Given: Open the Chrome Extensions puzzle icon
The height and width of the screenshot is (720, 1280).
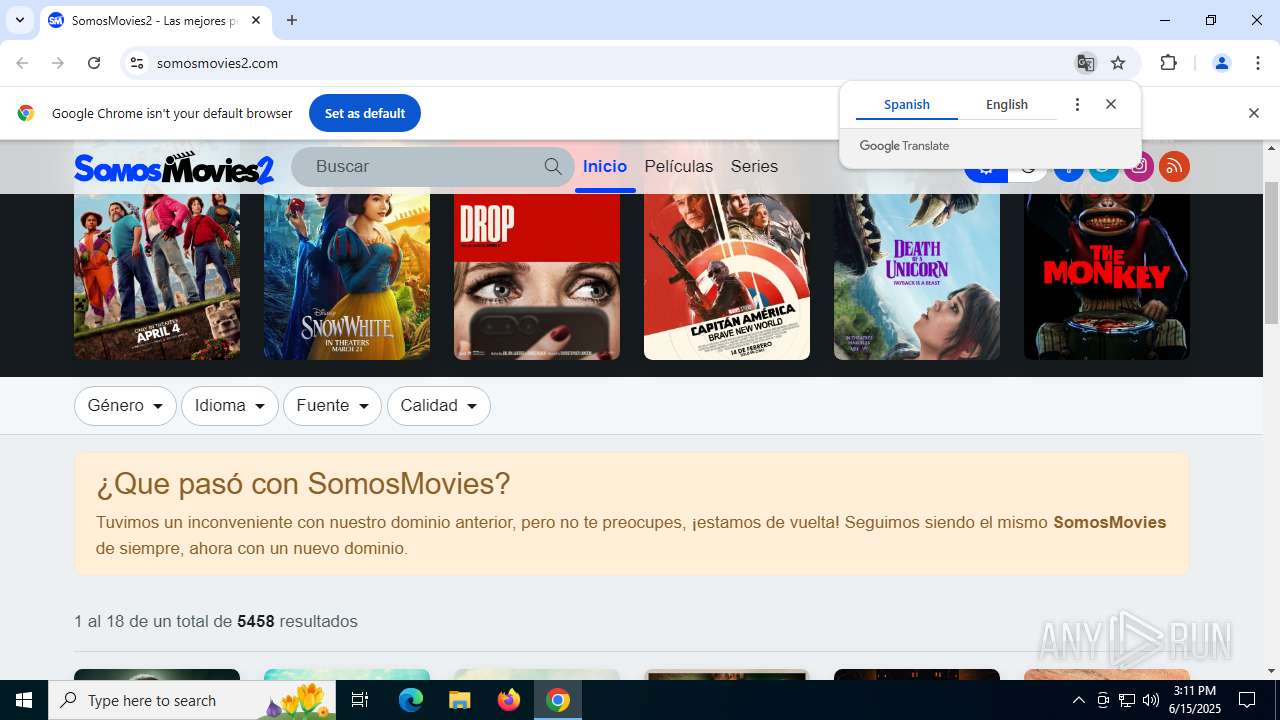Looking at the screenshot, I should [1168, 63].
